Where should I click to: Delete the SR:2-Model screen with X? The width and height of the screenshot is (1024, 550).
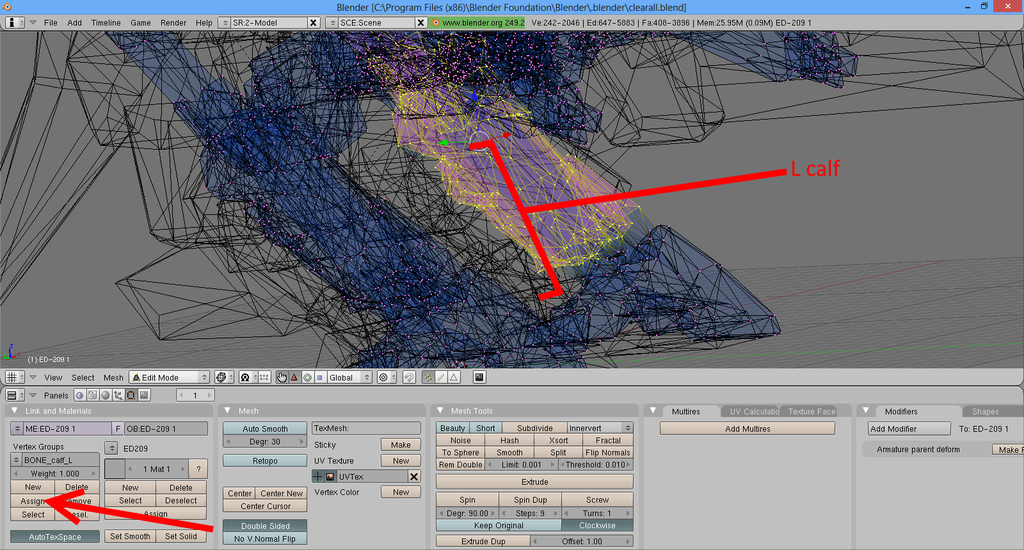click(x=313, y=22)
